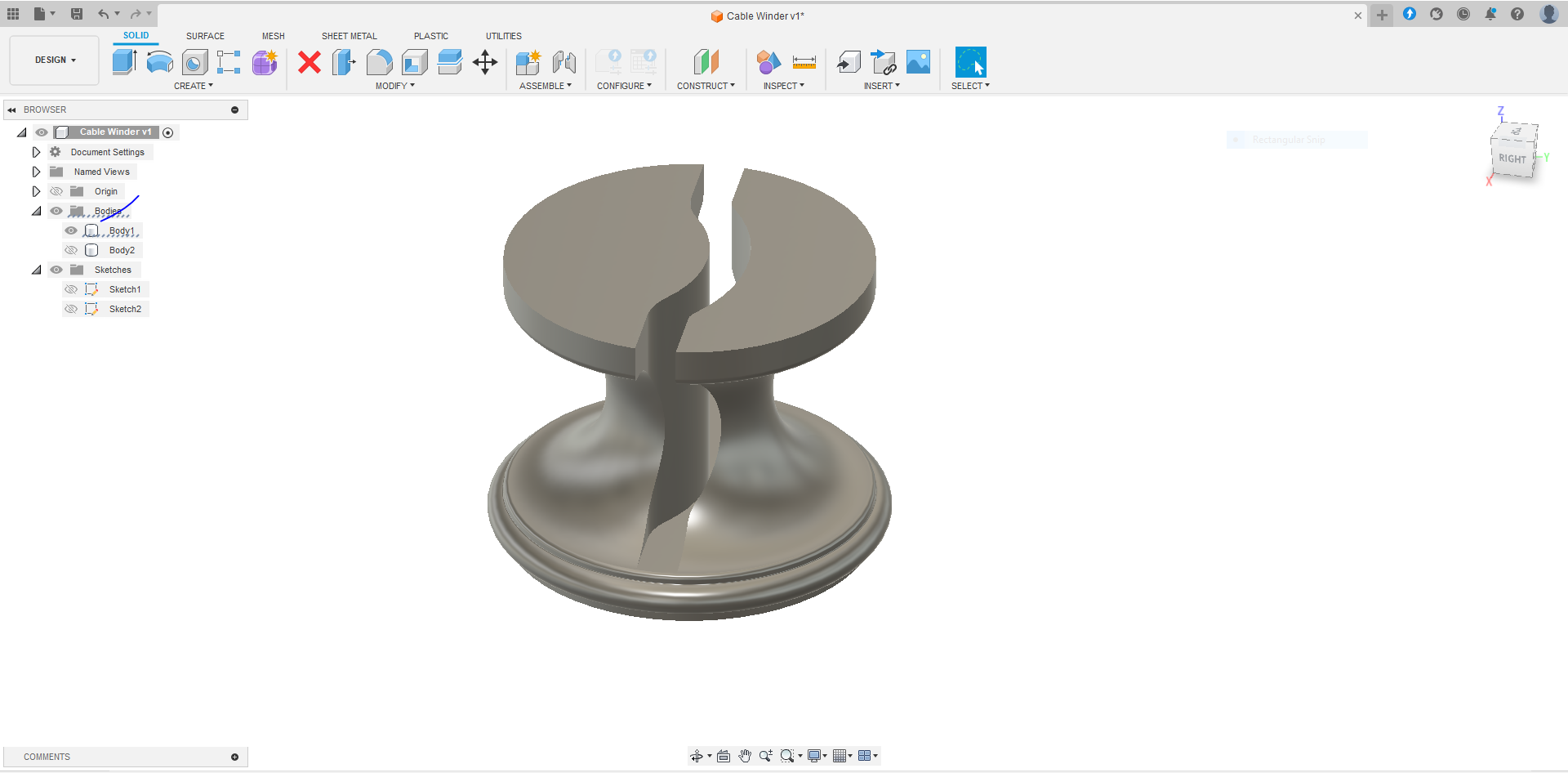Screen dimensions: 1568x773
Task: Select the SOLID tab
Action: pyautogui.click(x=136, y=36)
